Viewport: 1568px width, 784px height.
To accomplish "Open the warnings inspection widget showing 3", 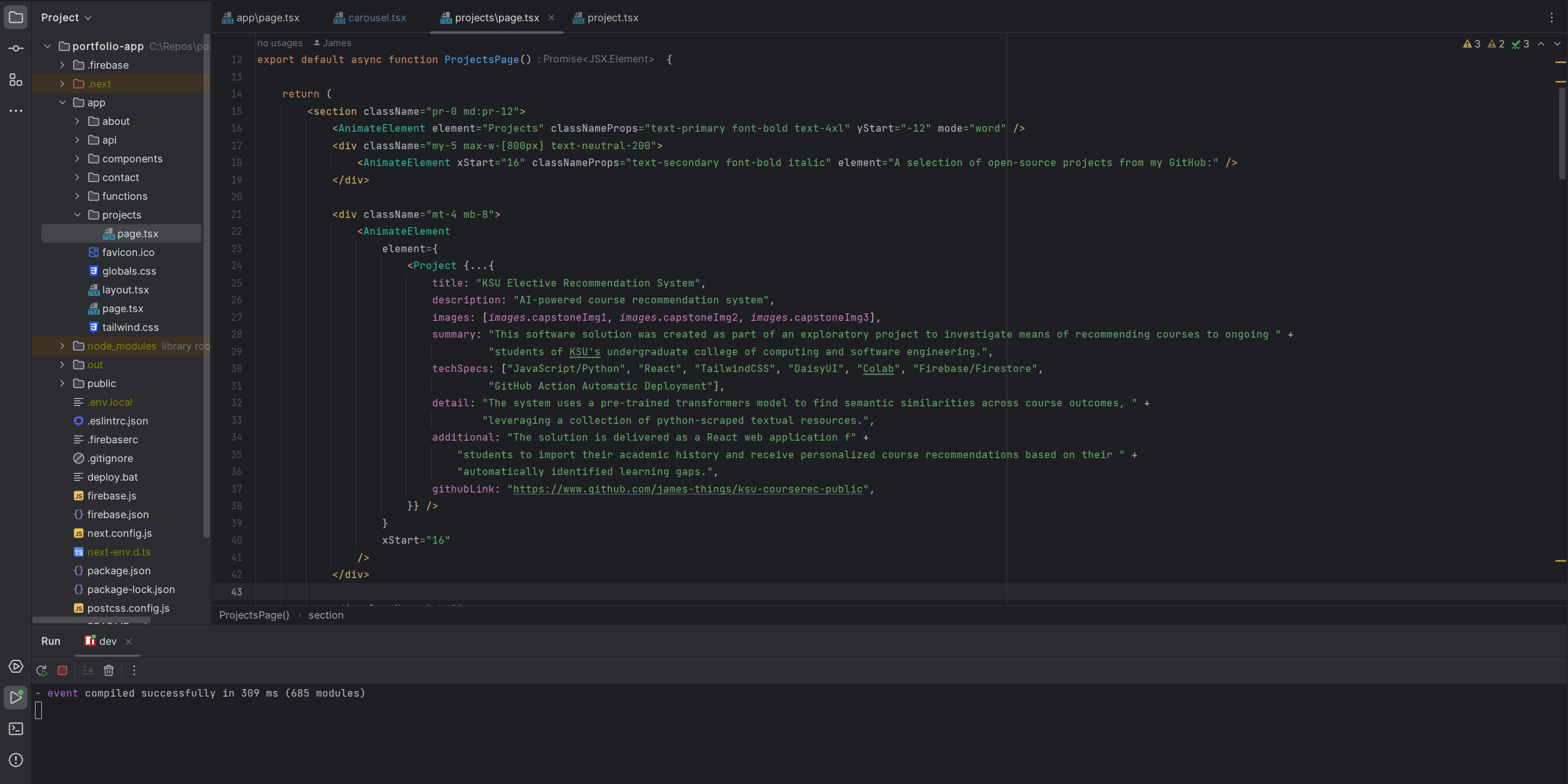I will coord(1471,44).
